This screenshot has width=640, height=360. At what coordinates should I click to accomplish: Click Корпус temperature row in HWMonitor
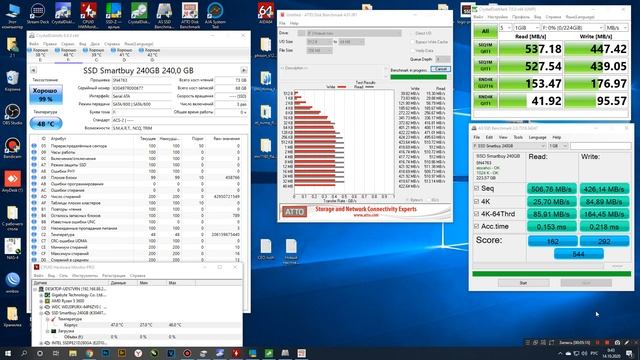pos(137,325)
